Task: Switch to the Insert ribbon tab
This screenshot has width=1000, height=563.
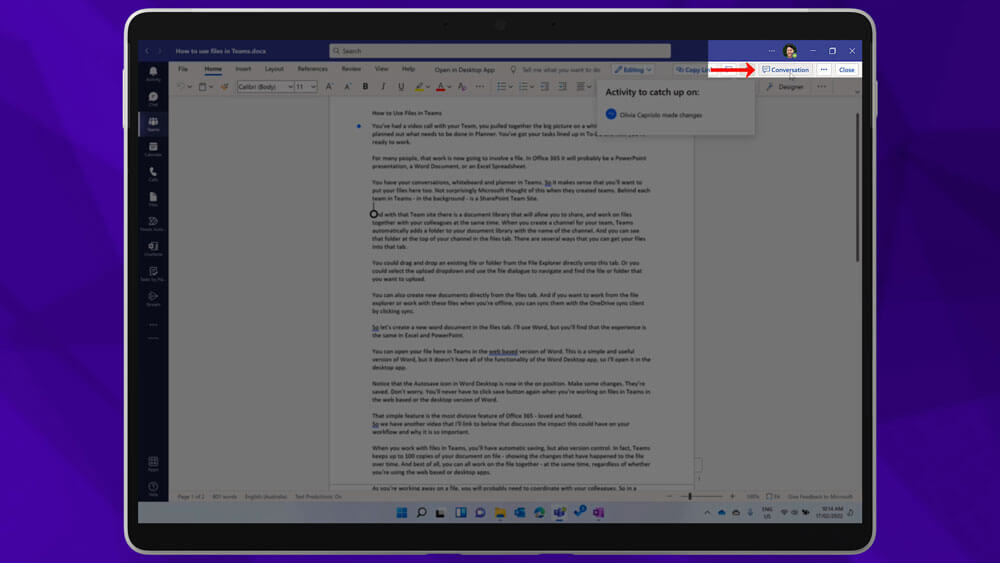Action: click(x=243, y=69)
